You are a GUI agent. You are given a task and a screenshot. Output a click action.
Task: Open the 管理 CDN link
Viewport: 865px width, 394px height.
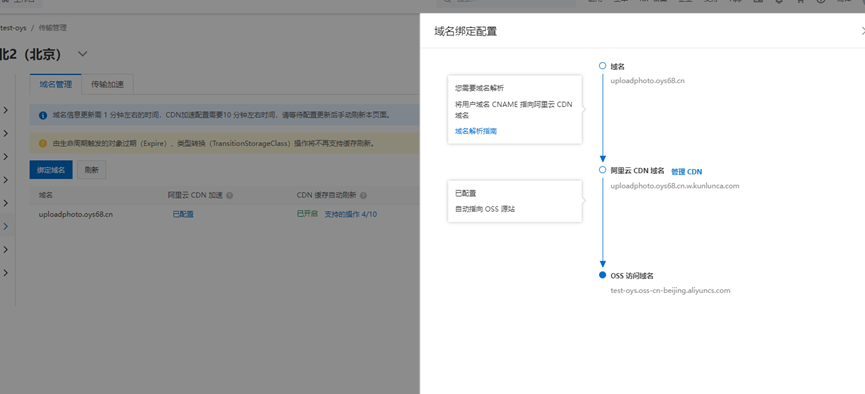pyautogui.click(x=686, y=172)
